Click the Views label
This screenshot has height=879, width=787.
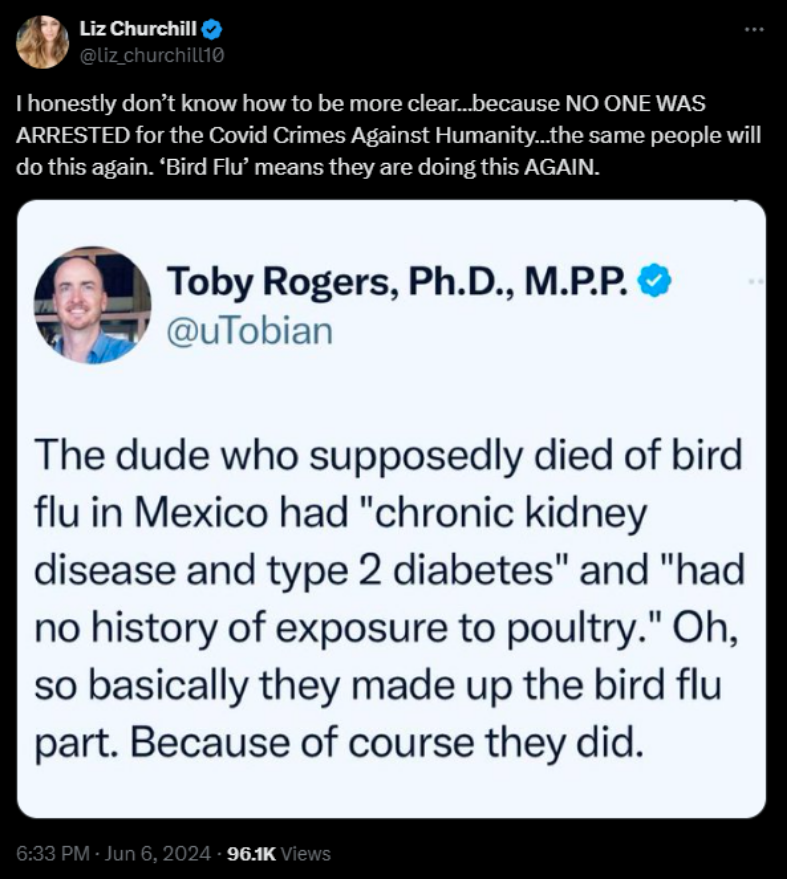point(305,853)
